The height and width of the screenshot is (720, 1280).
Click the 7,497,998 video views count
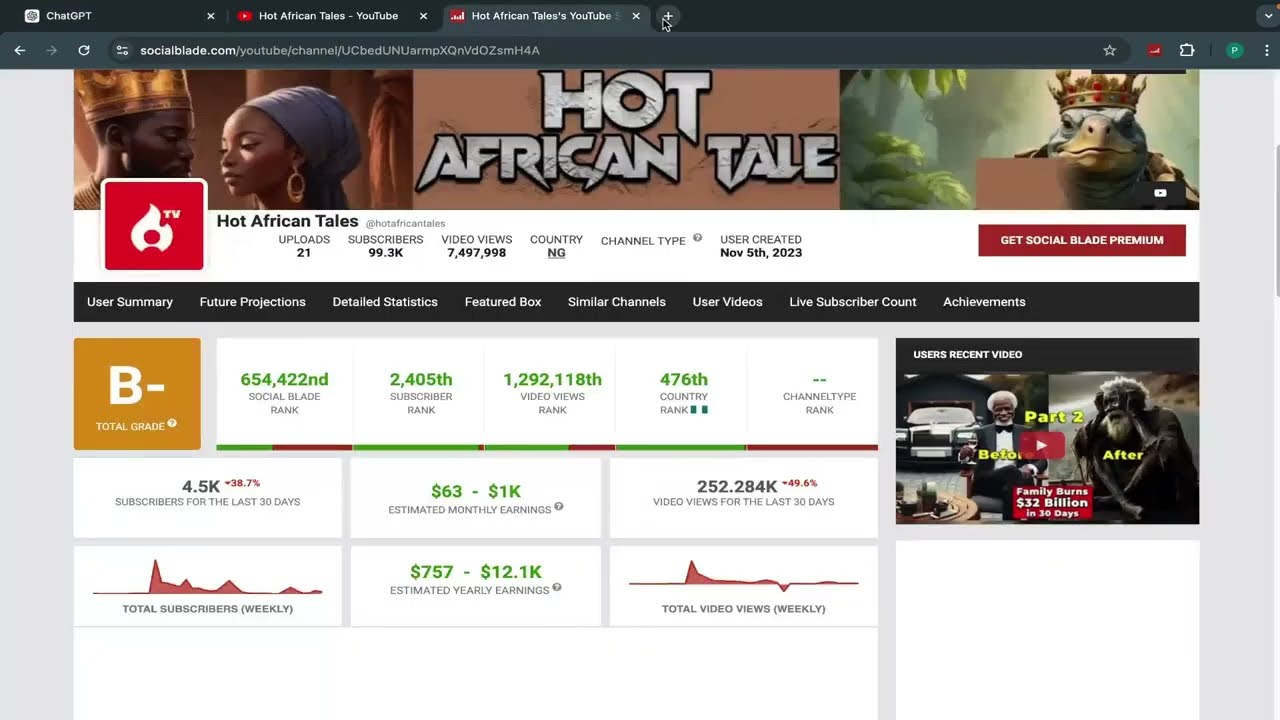[477, 253]
